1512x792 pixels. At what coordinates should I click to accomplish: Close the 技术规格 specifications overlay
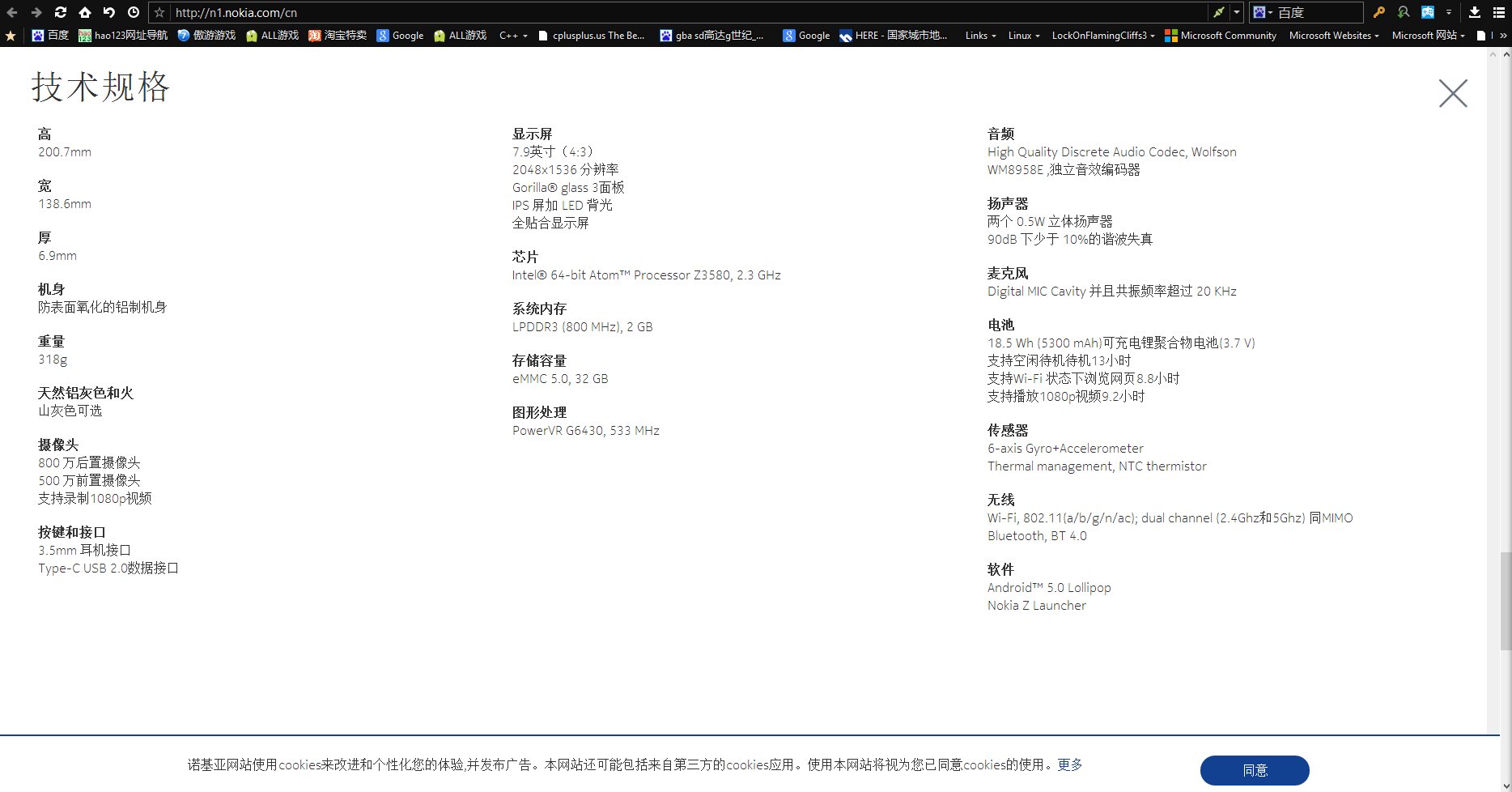(1452, 93)
